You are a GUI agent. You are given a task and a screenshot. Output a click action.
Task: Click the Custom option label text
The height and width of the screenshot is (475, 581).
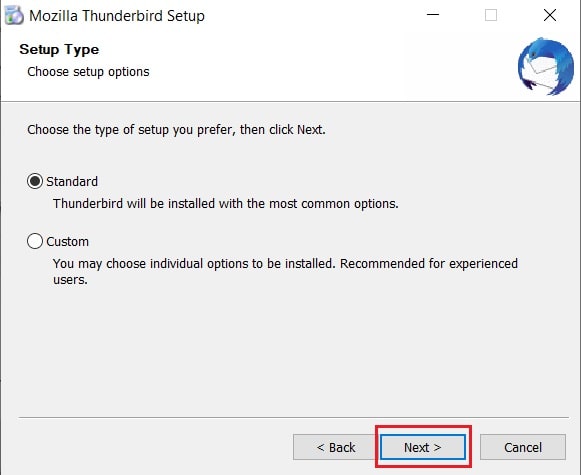tap(67, 242)
